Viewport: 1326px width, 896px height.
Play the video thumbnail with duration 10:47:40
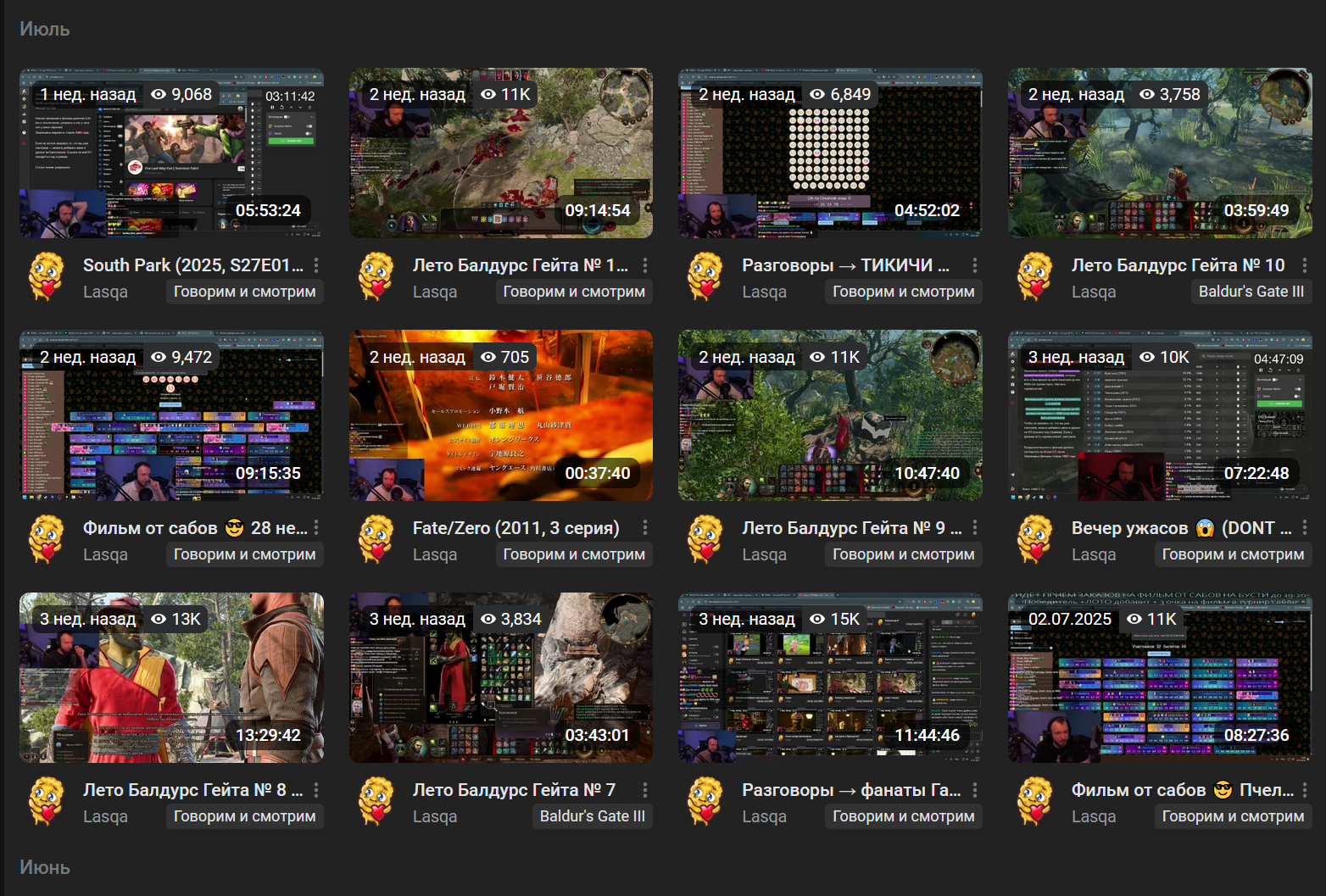[x=830, y=415]
